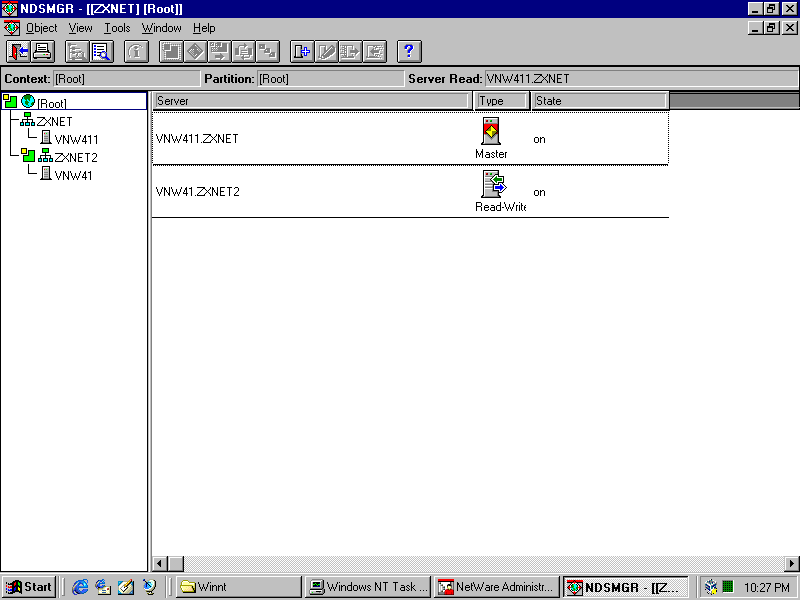Switch to NetWare Administrator taskbar button
The height and width of the screenshot is (600, 800).
pyautogui.click(x=497, y=587)
